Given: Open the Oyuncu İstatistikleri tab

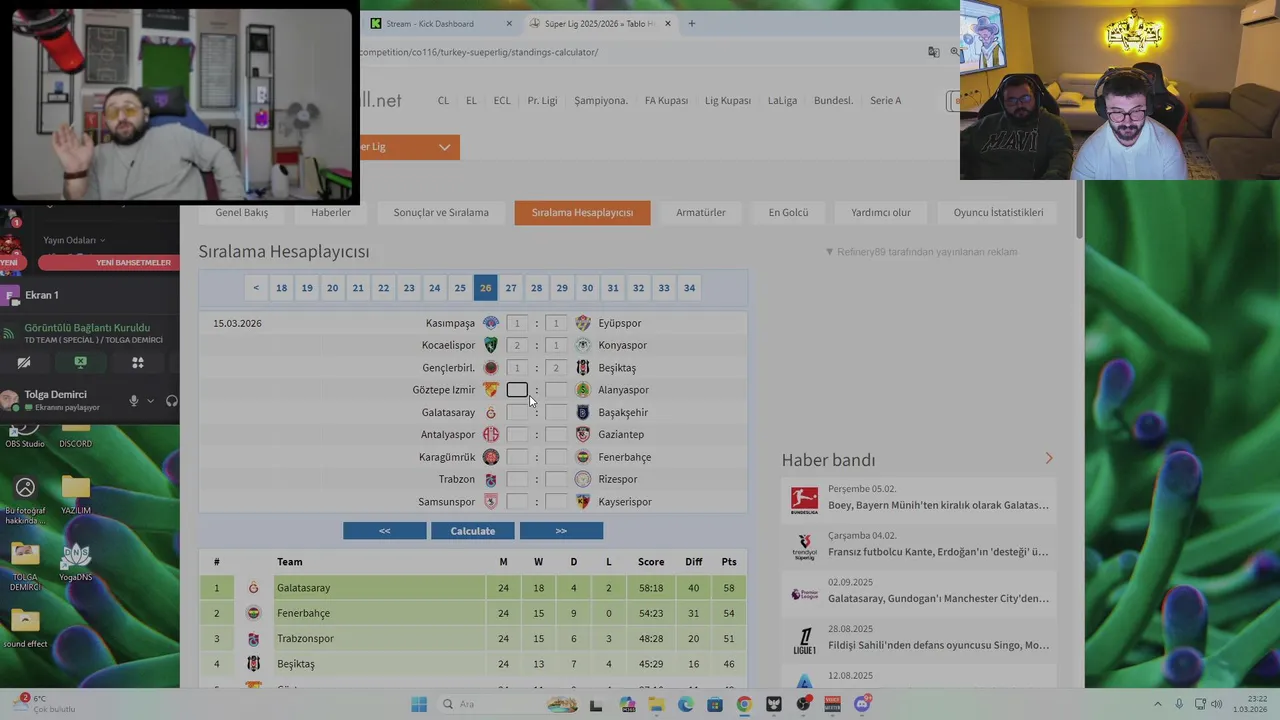Looking at the screenshot, I should pos(998,212).
